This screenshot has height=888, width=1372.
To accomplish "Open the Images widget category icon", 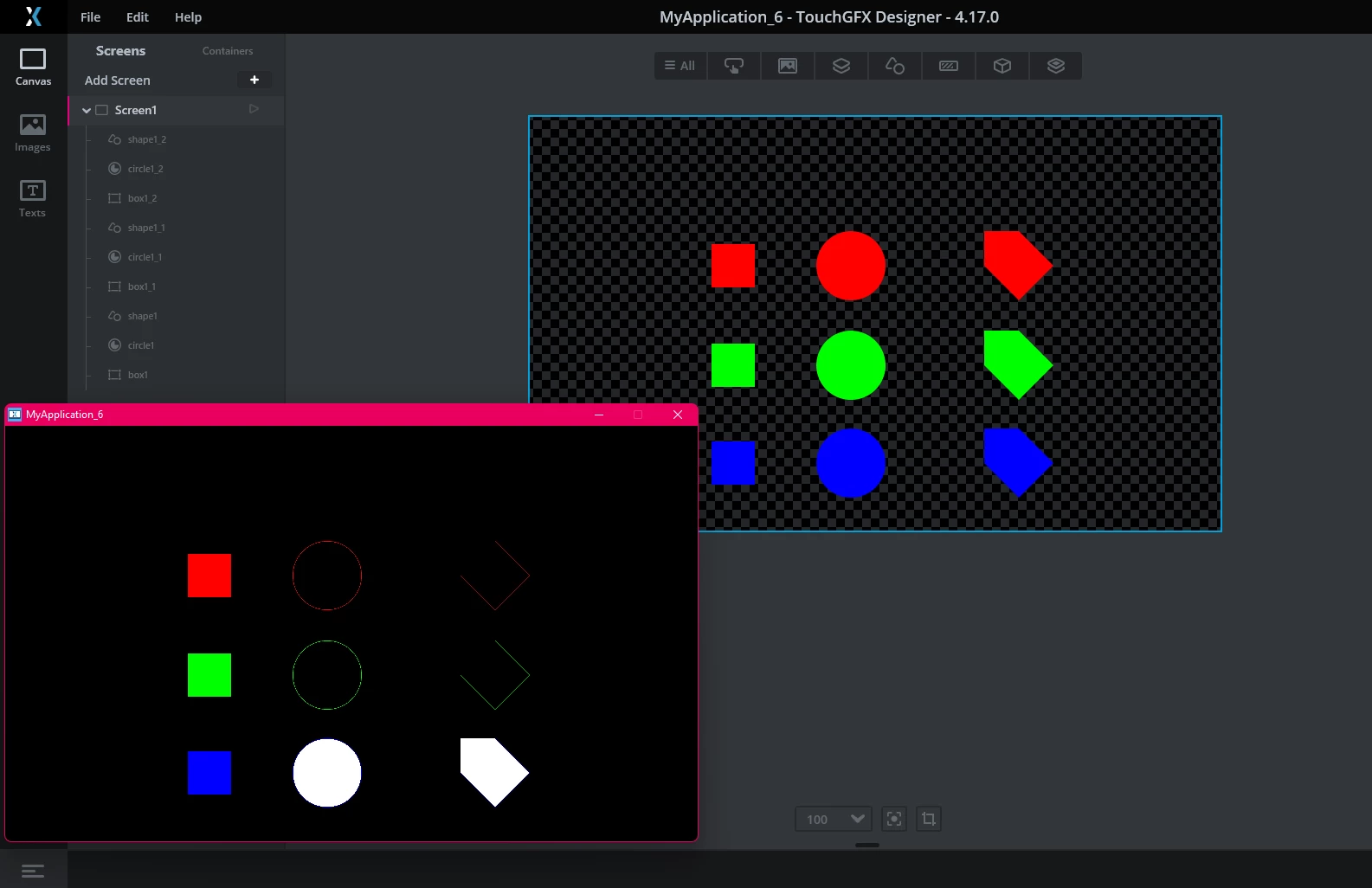I will pos(788,66).
